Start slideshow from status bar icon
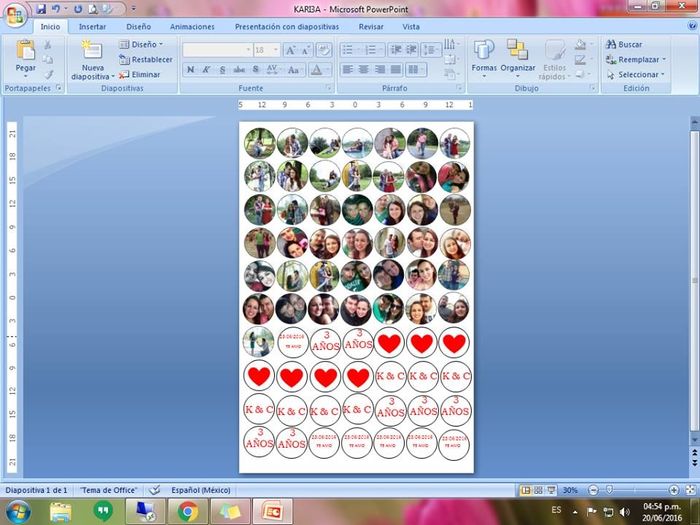This screenshot has height=525, width=700. coord(551,490)
